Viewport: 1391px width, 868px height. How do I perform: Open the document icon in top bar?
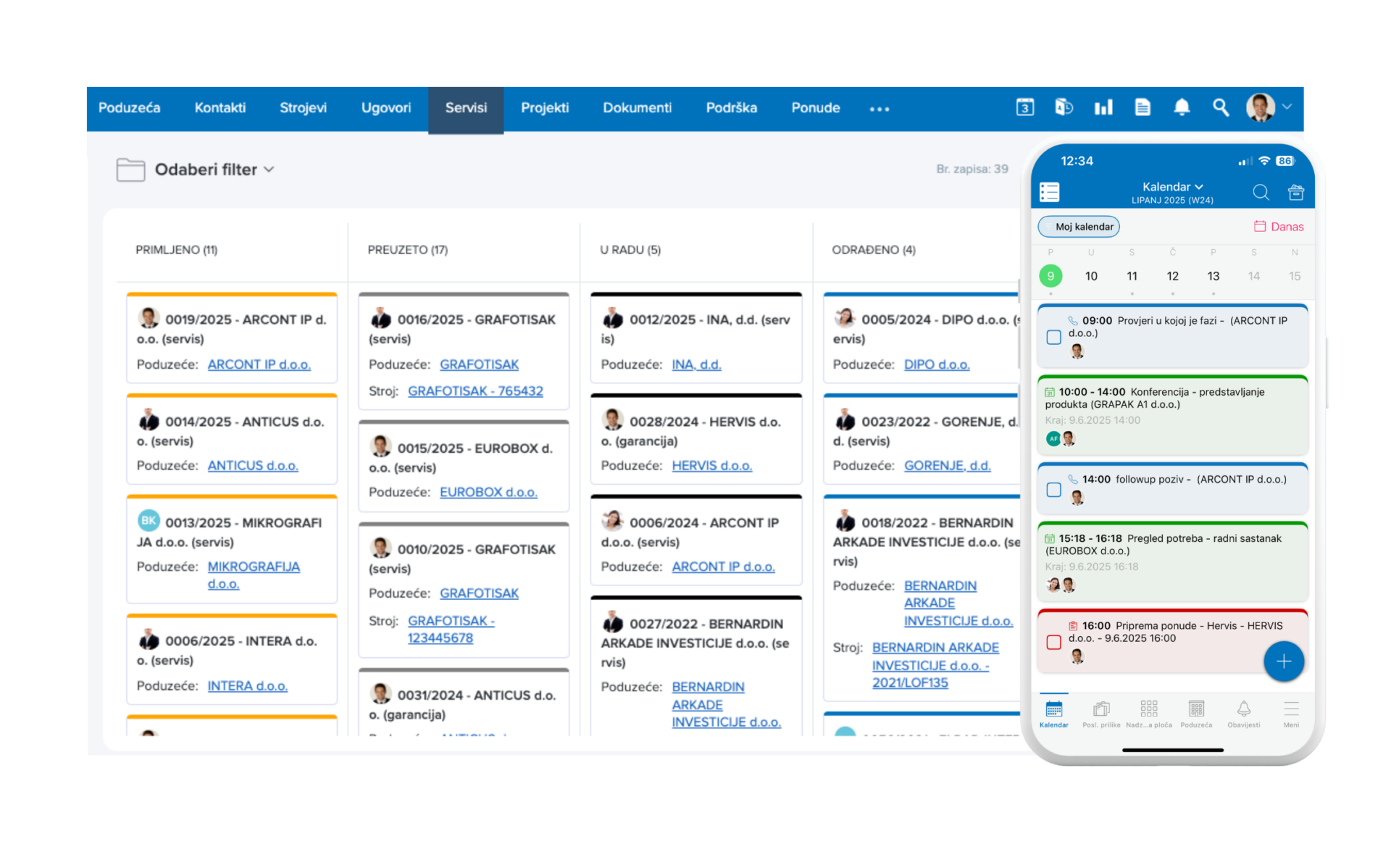pyautogui.click(x=1143, y=107)
